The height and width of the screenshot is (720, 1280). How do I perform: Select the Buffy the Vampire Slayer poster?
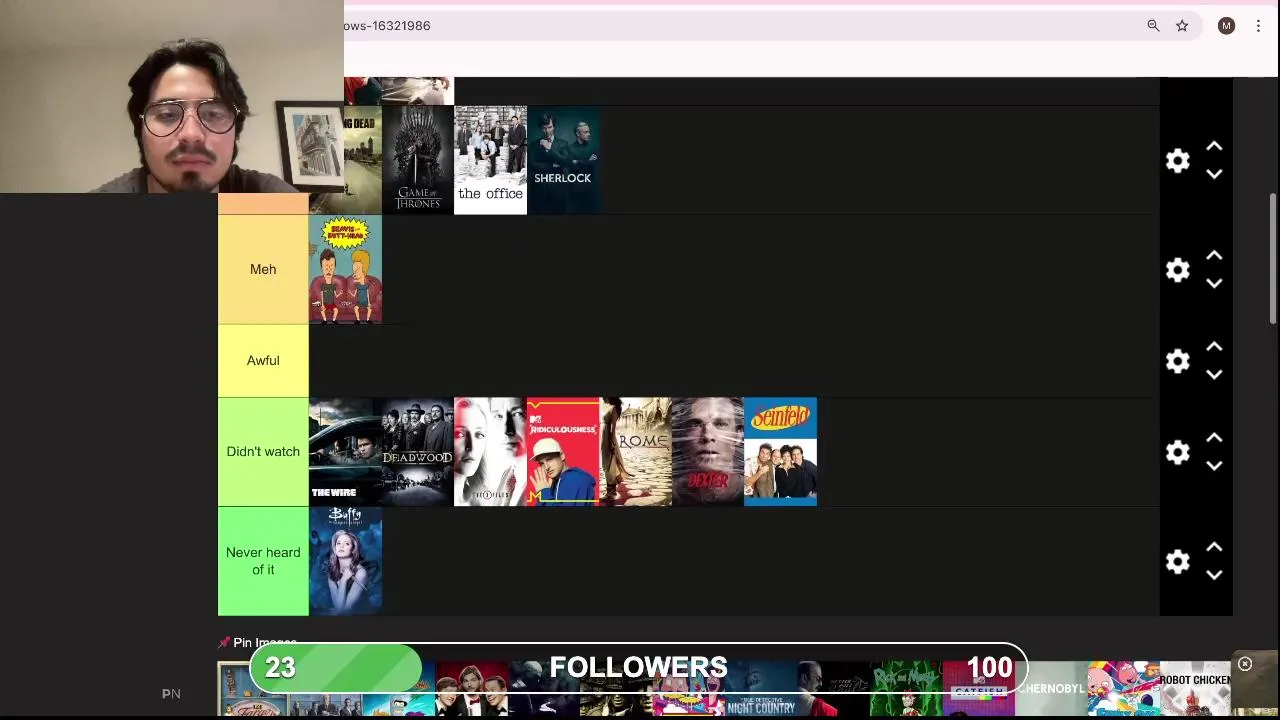click(x=345, y=561)
